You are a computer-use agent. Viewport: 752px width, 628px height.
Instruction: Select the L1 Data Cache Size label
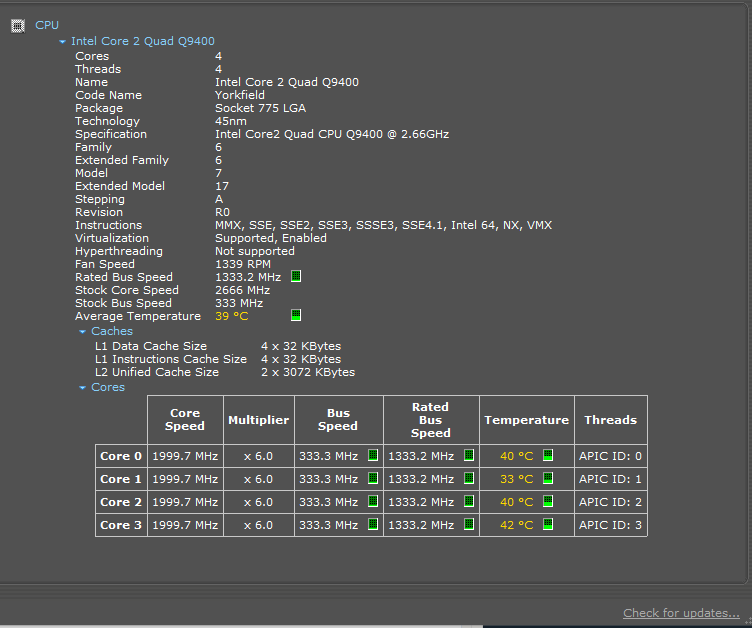[151, 346]
